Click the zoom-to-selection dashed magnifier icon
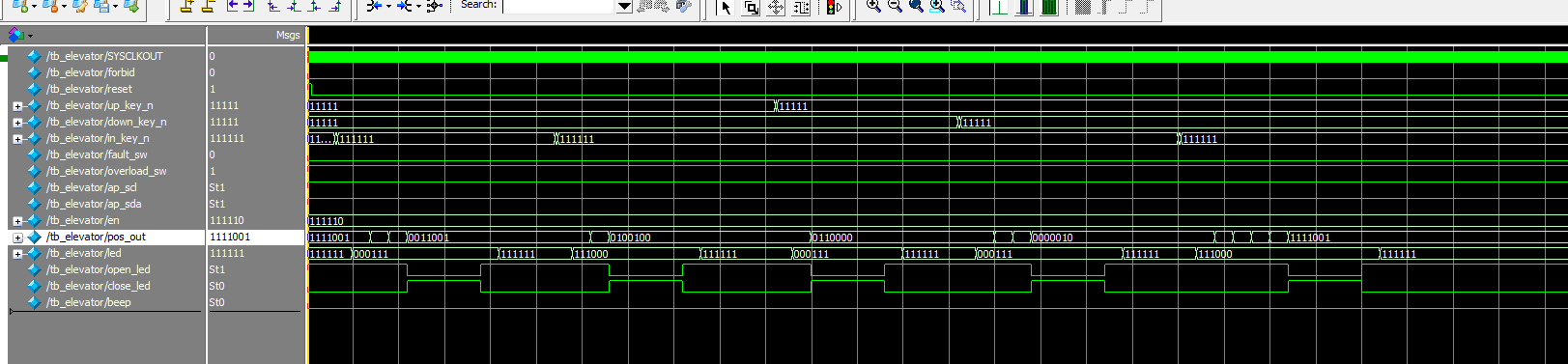The image size is (1568, 364). [958, 6]
